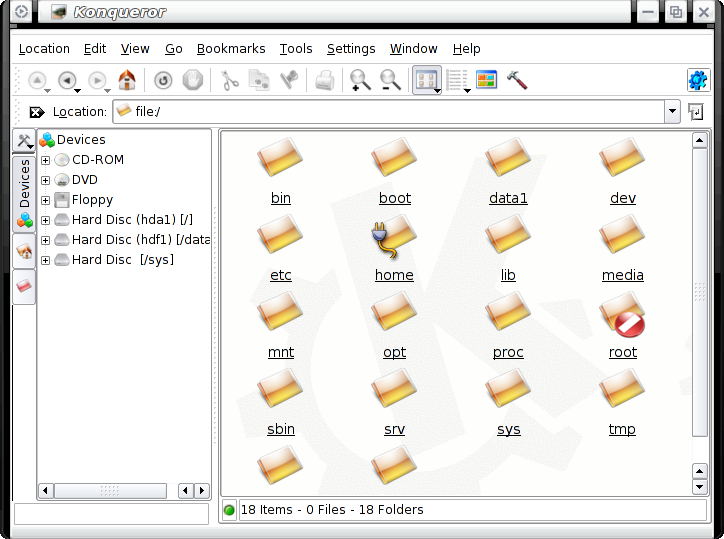Click the sidebar bottom empty text field
This screenshot has height=539, width=724.
coord(111,514)
